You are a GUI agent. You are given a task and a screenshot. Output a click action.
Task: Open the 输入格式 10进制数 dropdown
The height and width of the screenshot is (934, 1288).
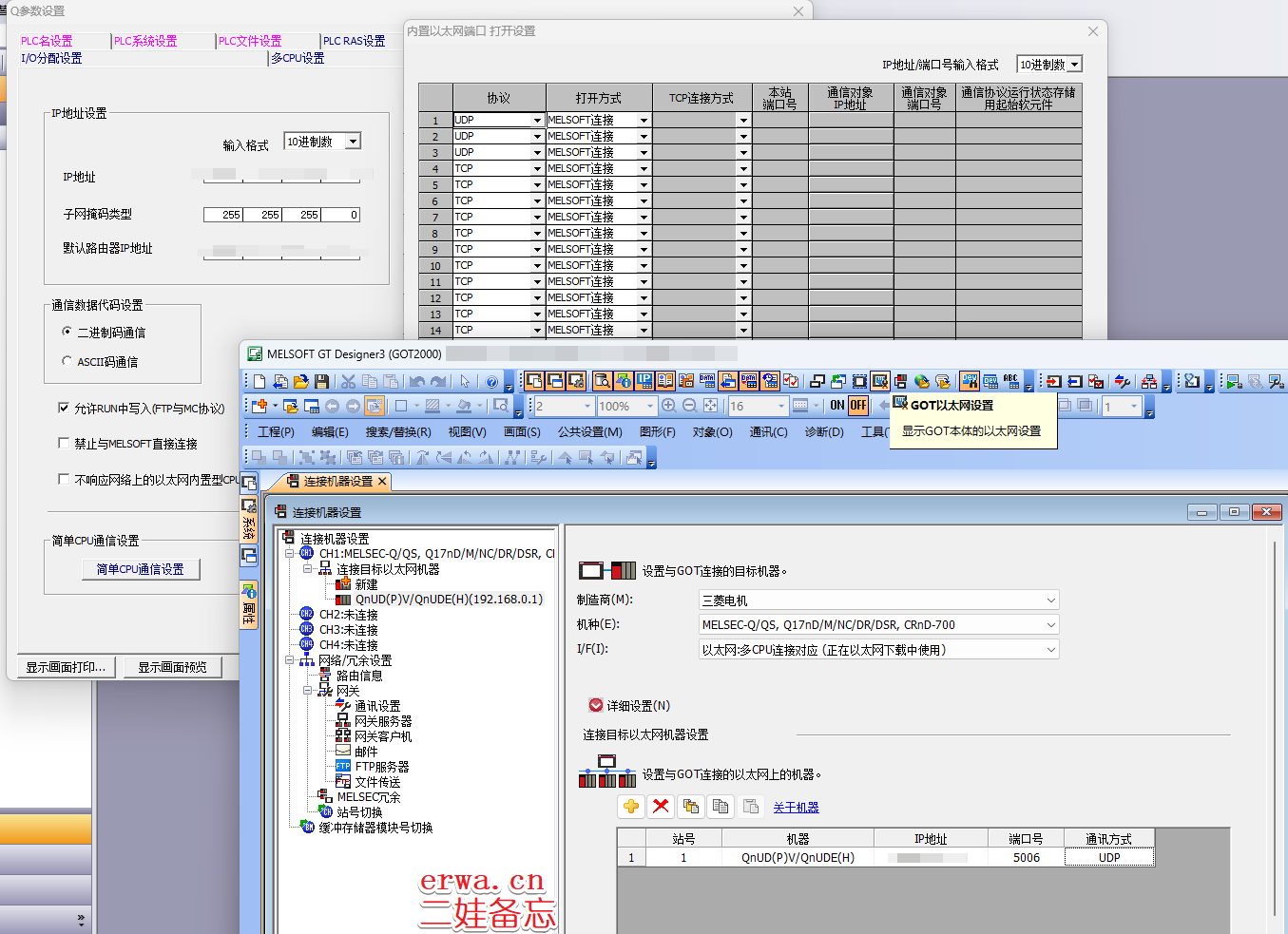(x=353, y=142)
